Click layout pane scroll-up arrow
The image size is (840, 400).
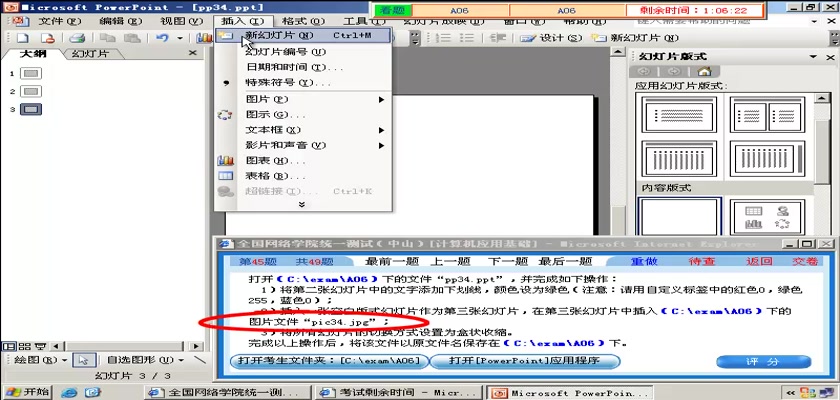821,98
